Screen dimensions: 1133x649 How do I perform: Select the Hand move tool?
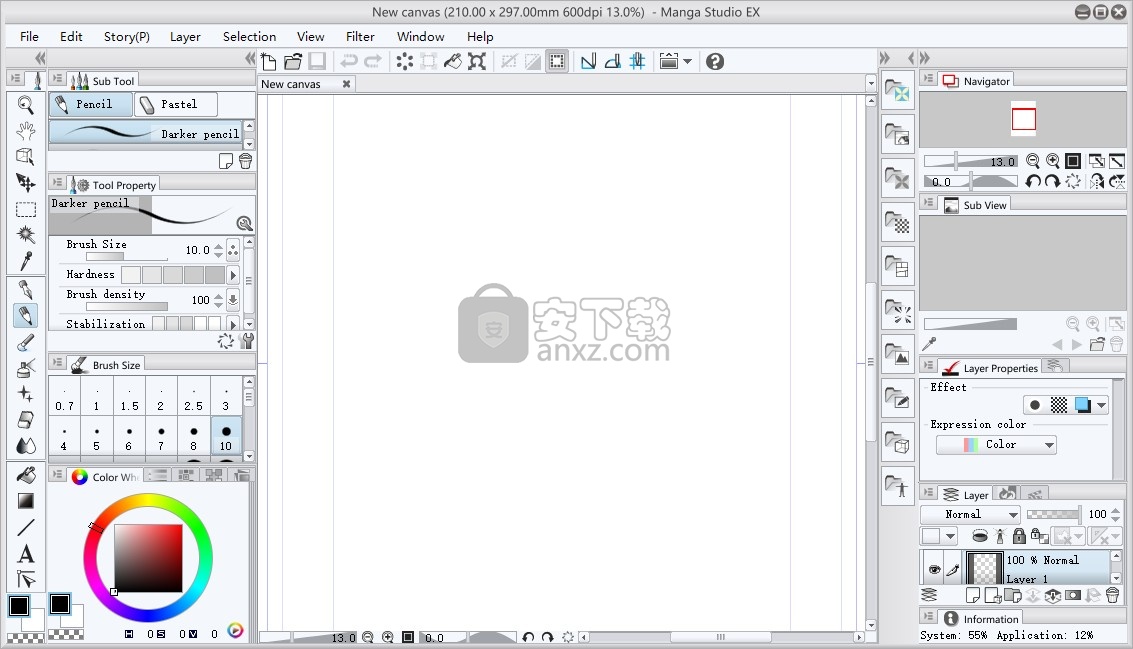(x=26, y=130)
